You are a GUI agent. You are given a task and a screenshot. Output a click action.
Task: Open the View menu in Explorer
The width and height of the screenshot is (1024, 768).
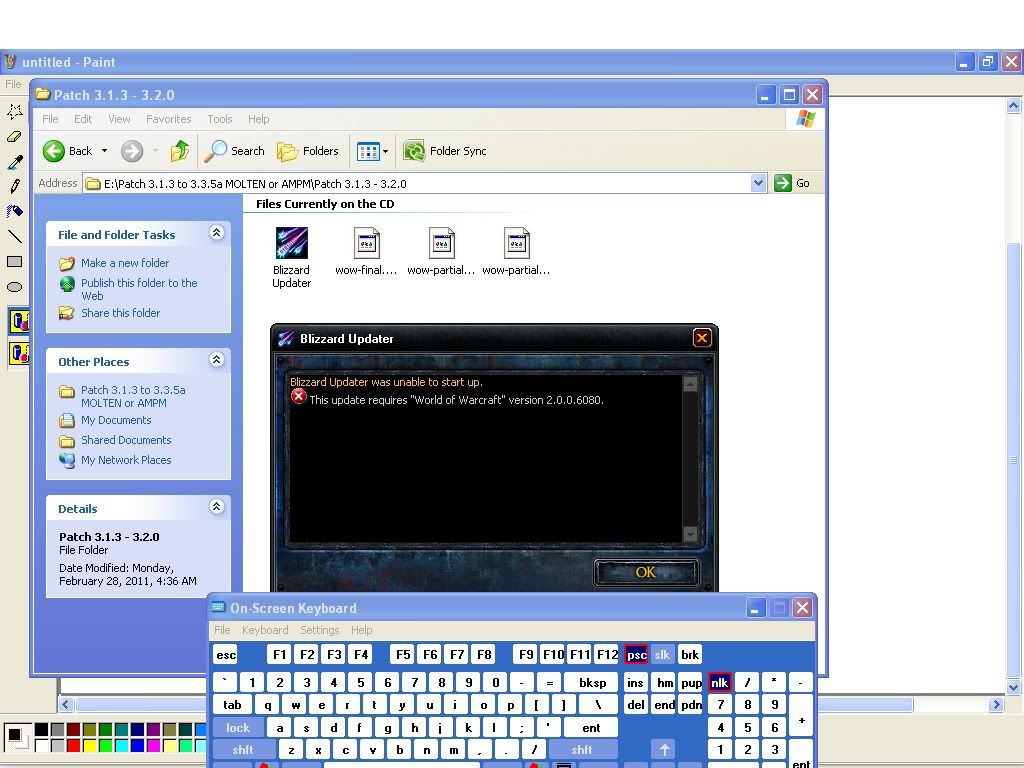[119, 119]
